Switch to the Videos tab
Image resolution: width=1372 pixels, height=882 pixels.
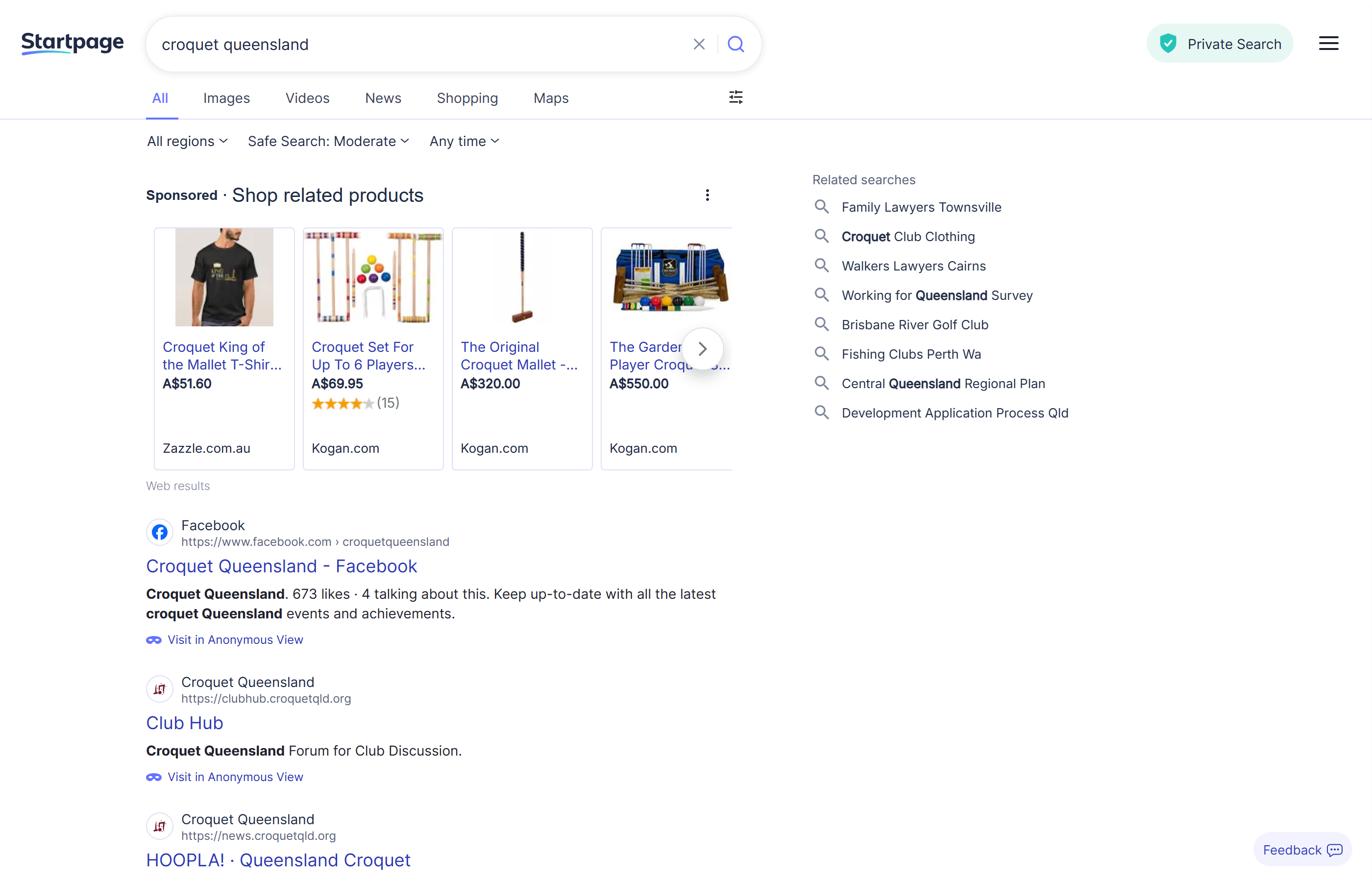click(x=308, y=98)
